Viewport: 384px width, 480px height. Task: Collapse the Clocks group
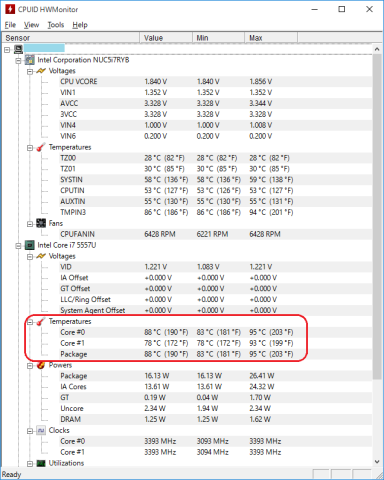(30, 431)
